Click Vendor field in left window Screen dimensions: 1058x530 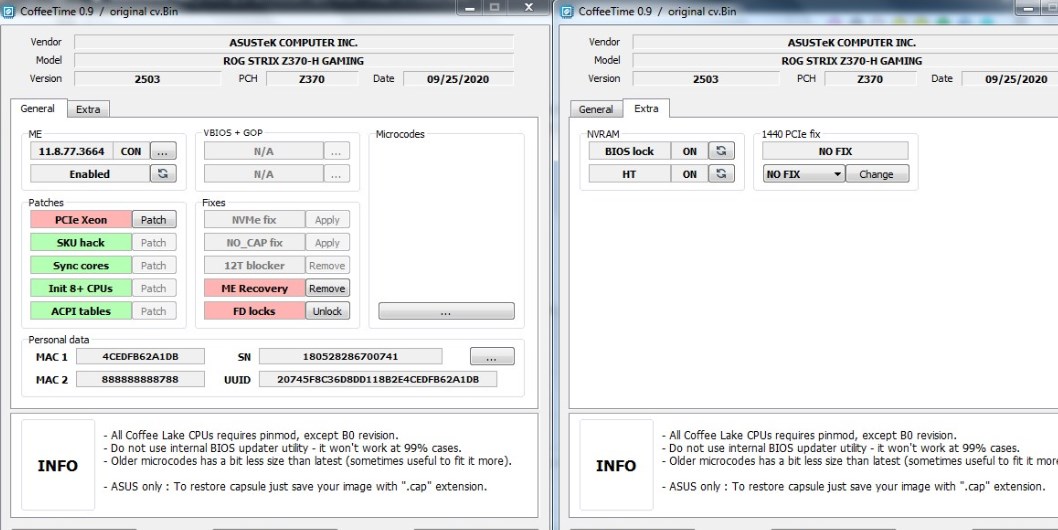(x=294, y=43)
